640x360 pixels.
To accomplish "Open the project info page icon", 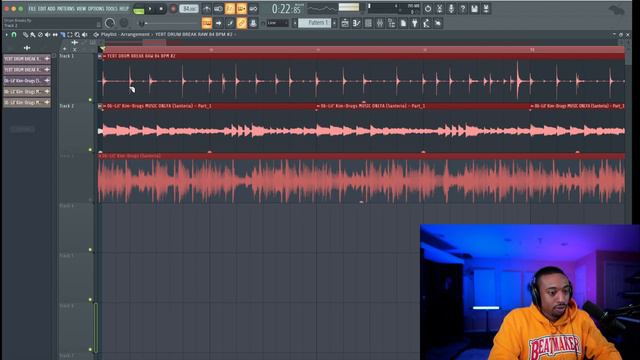I will (x=403, y=23).
